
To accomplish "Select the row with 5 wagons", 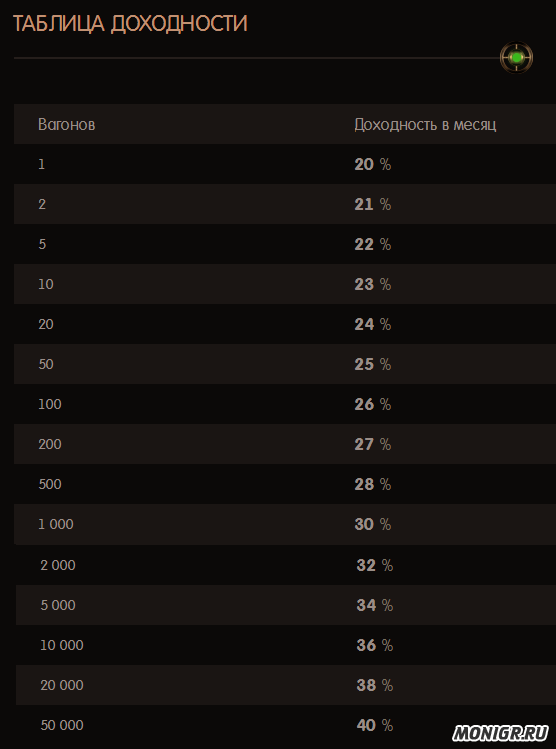I will [x=285, y=244].
